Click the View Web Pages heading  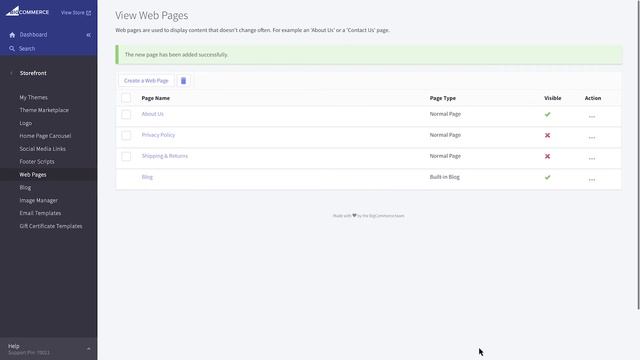click(x=151, y=15)
